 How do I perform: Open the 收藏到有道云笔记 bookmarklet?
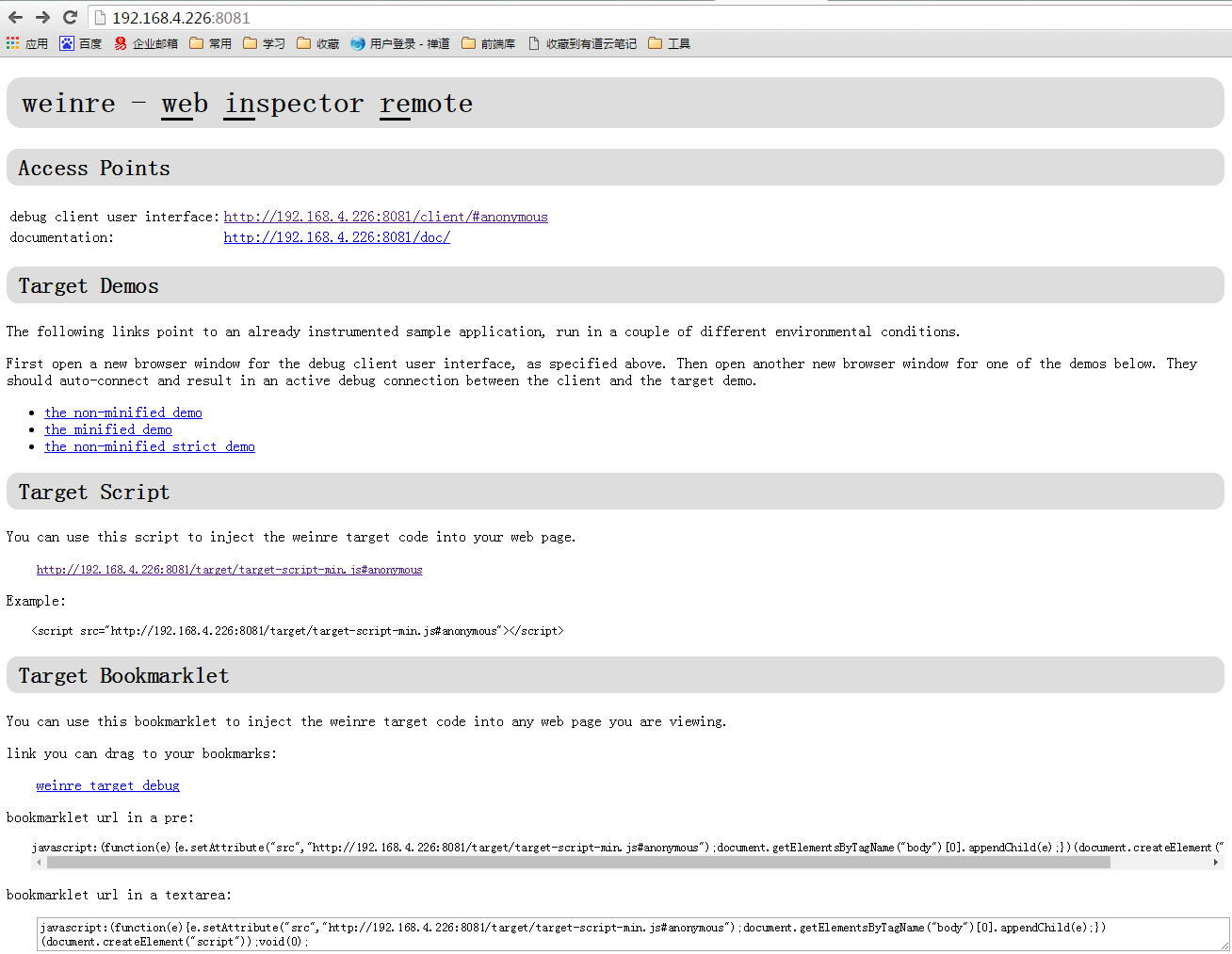click(x=582, y=43)
